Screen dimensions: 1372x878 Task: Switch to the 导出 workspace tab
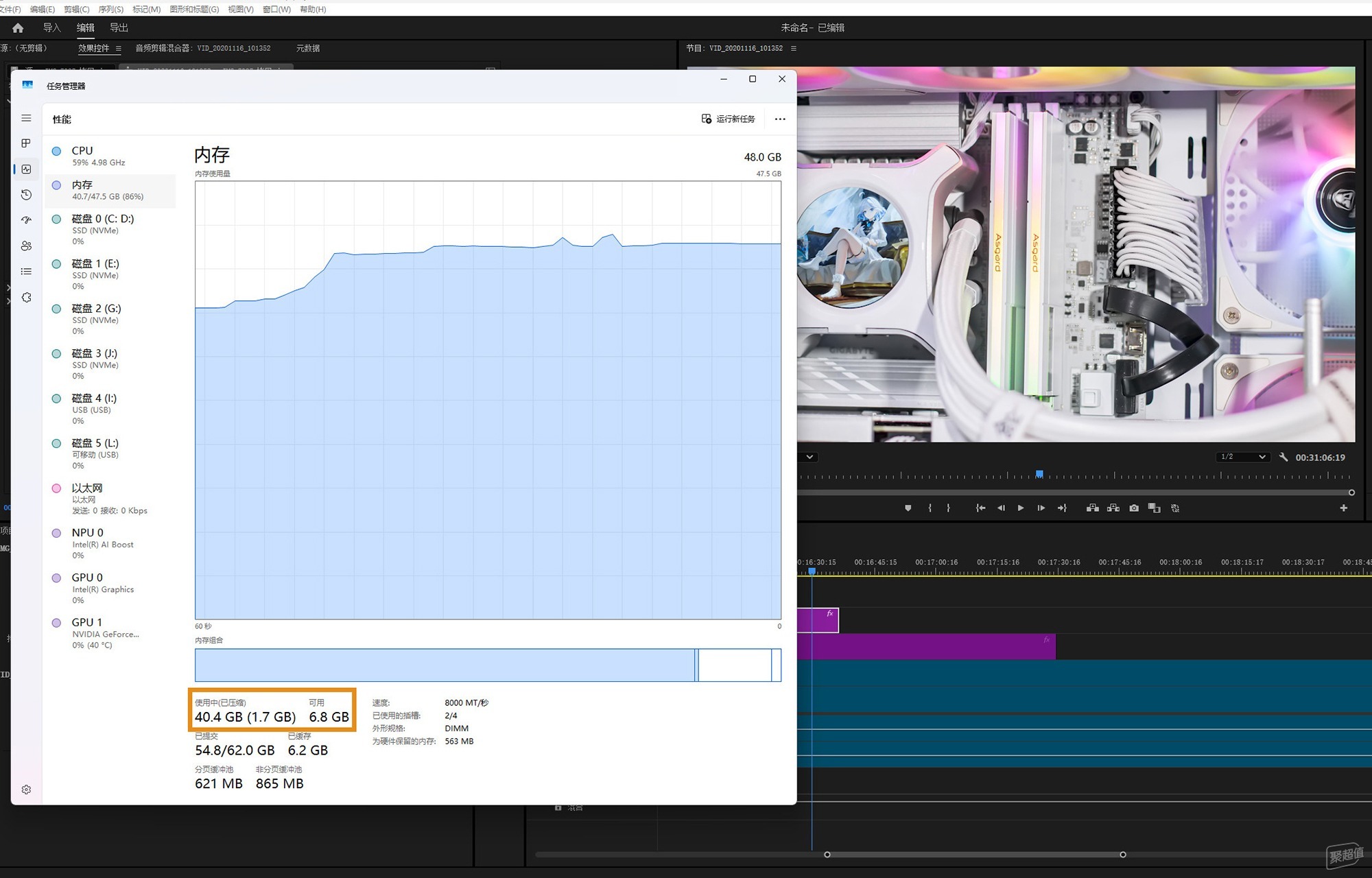119,27
